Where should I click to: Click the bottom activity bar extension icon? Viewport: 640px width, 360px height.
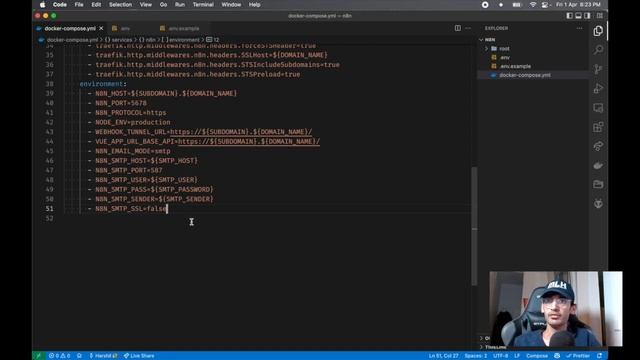(598, 203)
